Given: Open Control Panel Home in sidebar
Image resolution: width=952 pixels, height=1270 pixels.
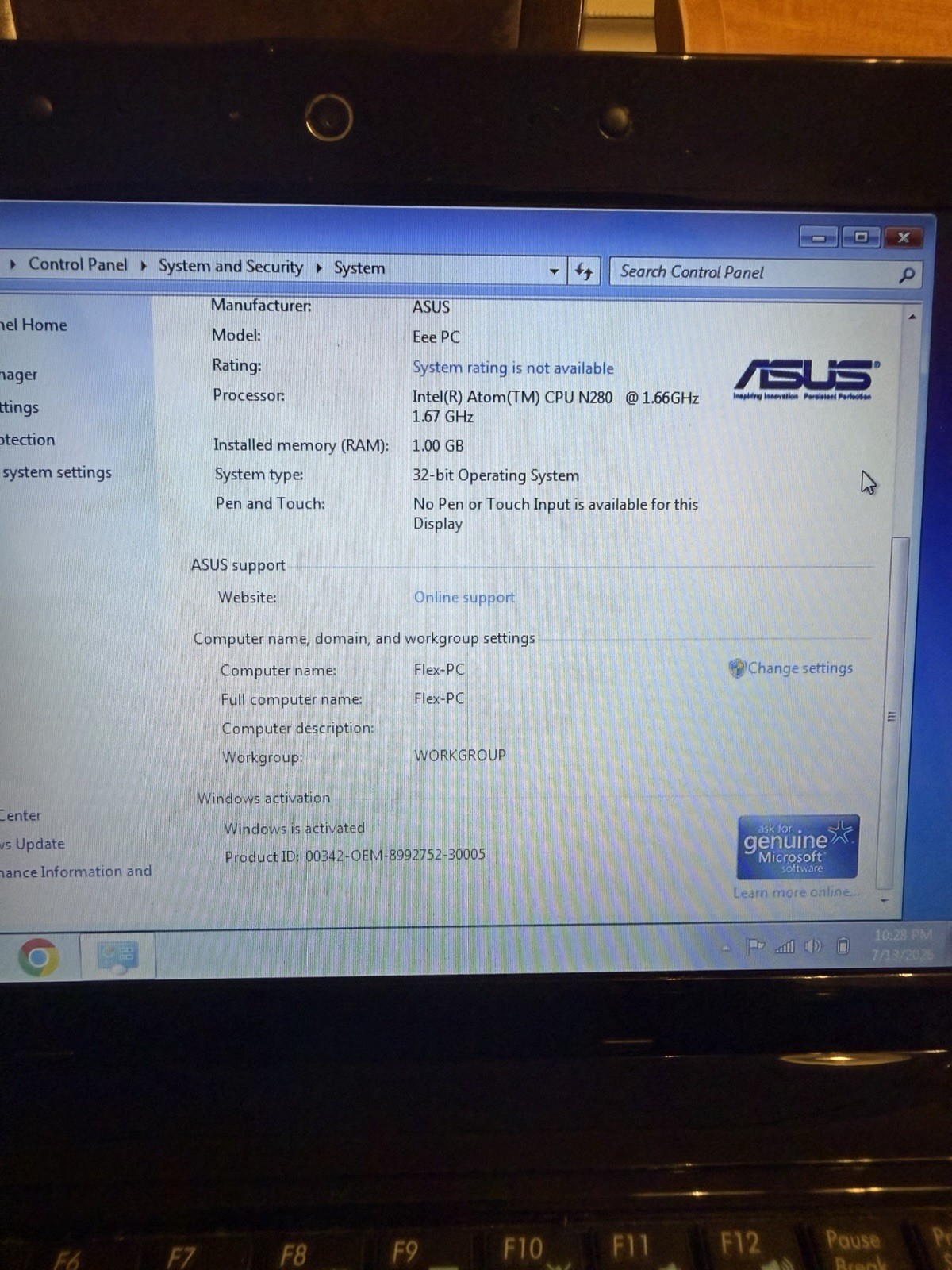Looking at the screenshot, I should click(33, 325).
